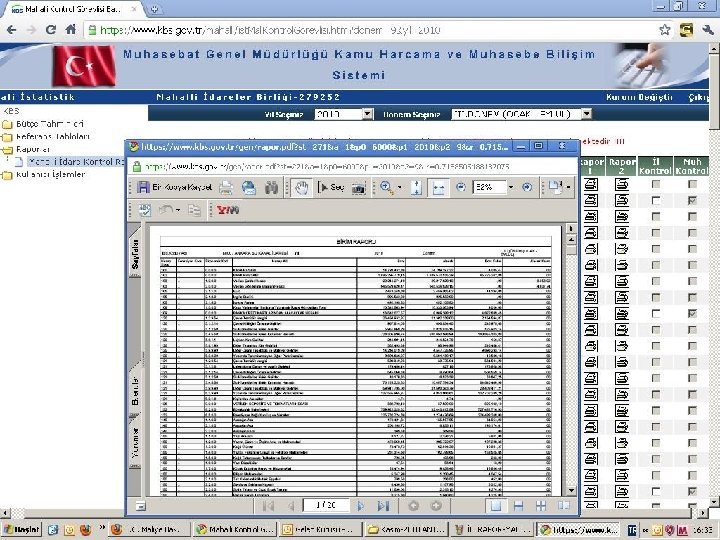This screenshot has height=540, width=720.
Task: Jump to the last PDF page
Action: pos(383,506)
